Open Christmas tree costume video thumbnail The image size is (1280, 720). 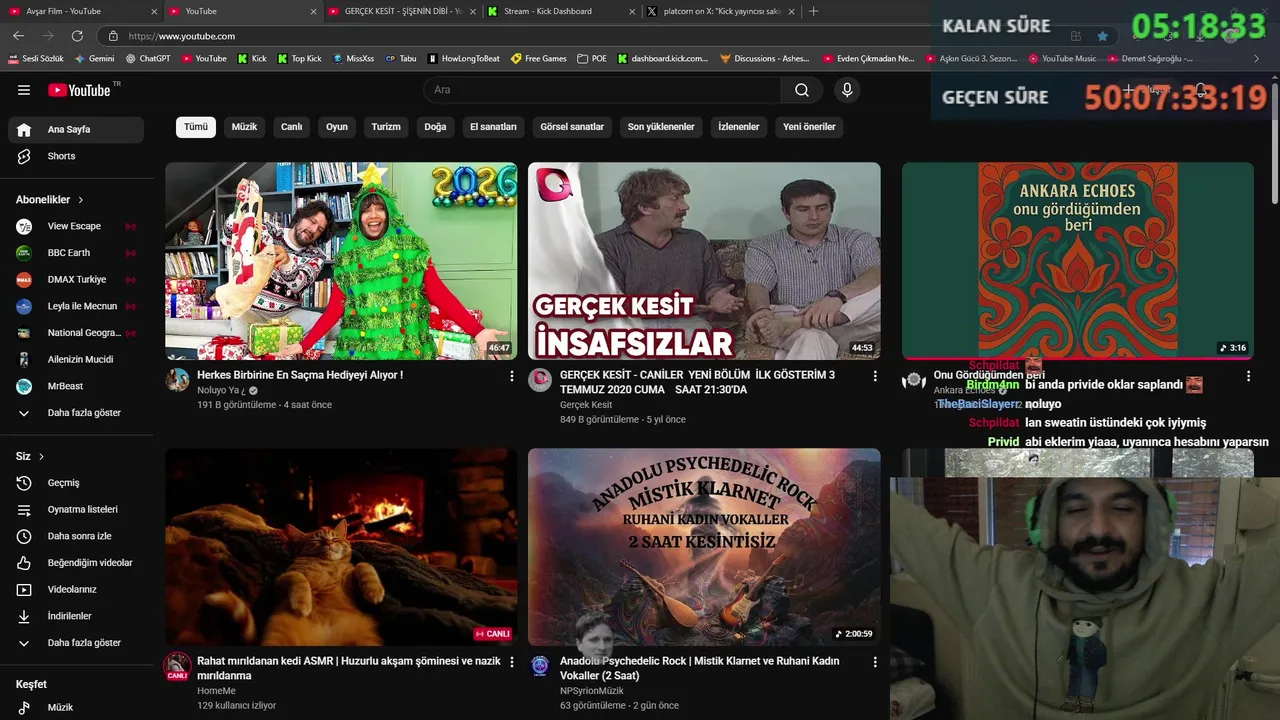tap(341, 261)
